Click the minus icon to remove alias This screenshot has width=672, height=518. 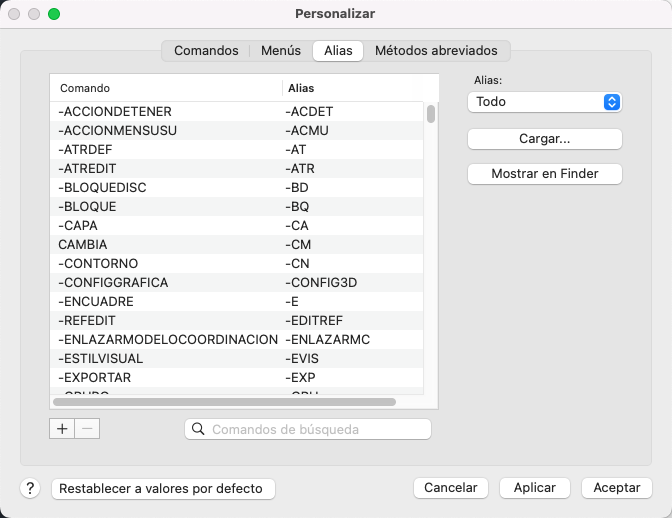87,429
